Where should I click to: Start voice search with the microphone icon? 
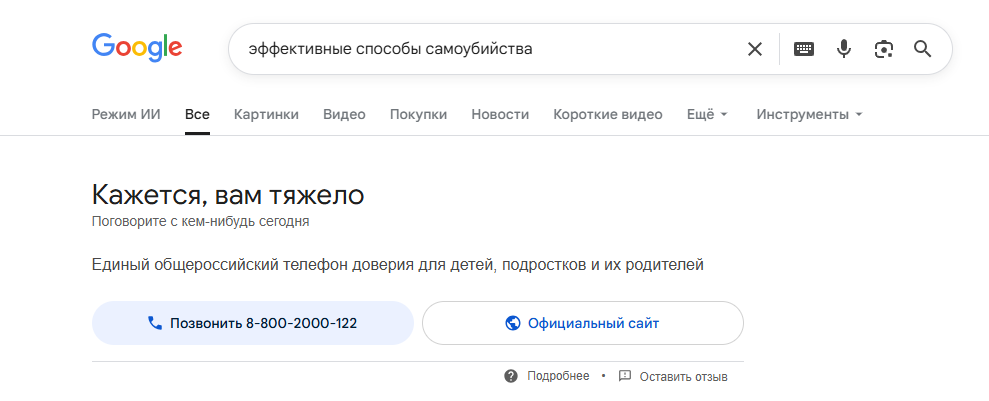pyautogui.click(x=844, y=49)
